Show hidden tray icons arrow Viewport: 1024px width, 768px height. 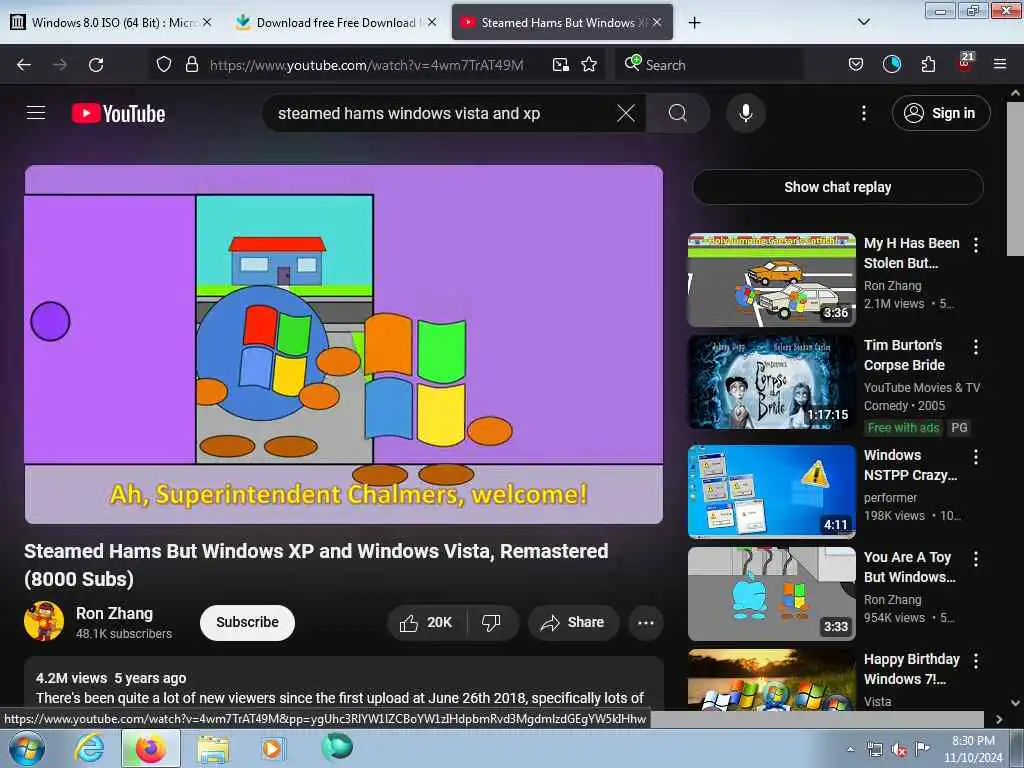click(x=850, y=749)
